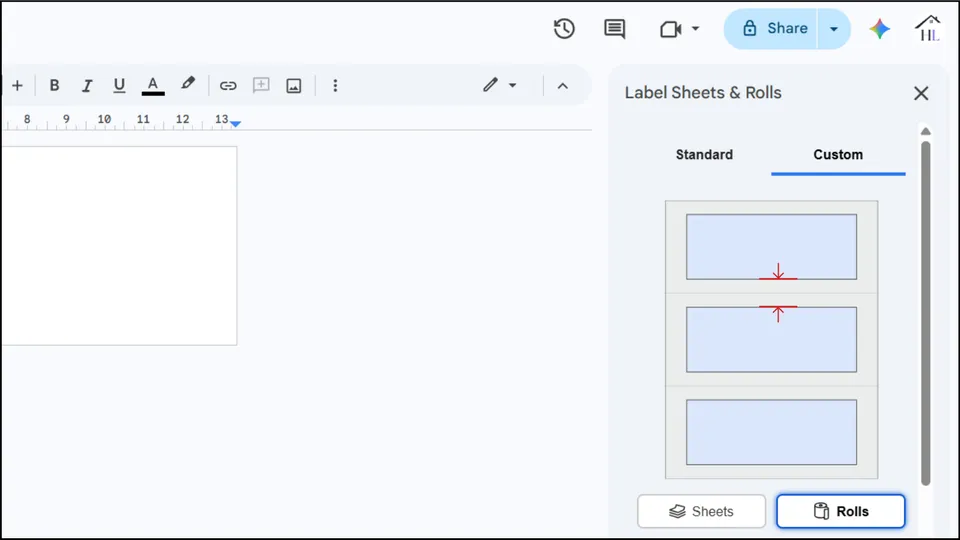Click the Share button
The width and height of the screenshot is (960, 540).
[774, 29]
